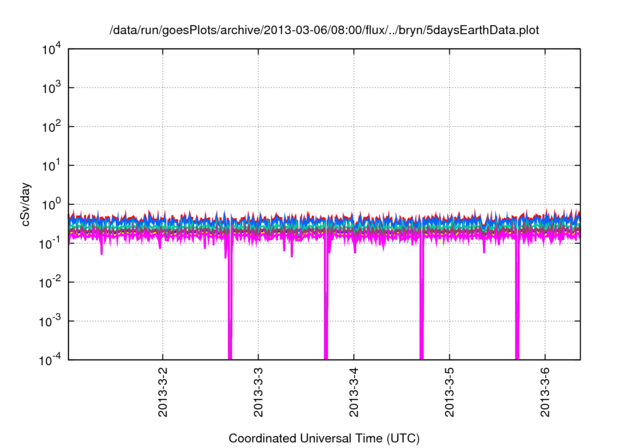Click the 10^-2 y-axis tick label
The image size is (640, 448).
click(x=50, y=282)
